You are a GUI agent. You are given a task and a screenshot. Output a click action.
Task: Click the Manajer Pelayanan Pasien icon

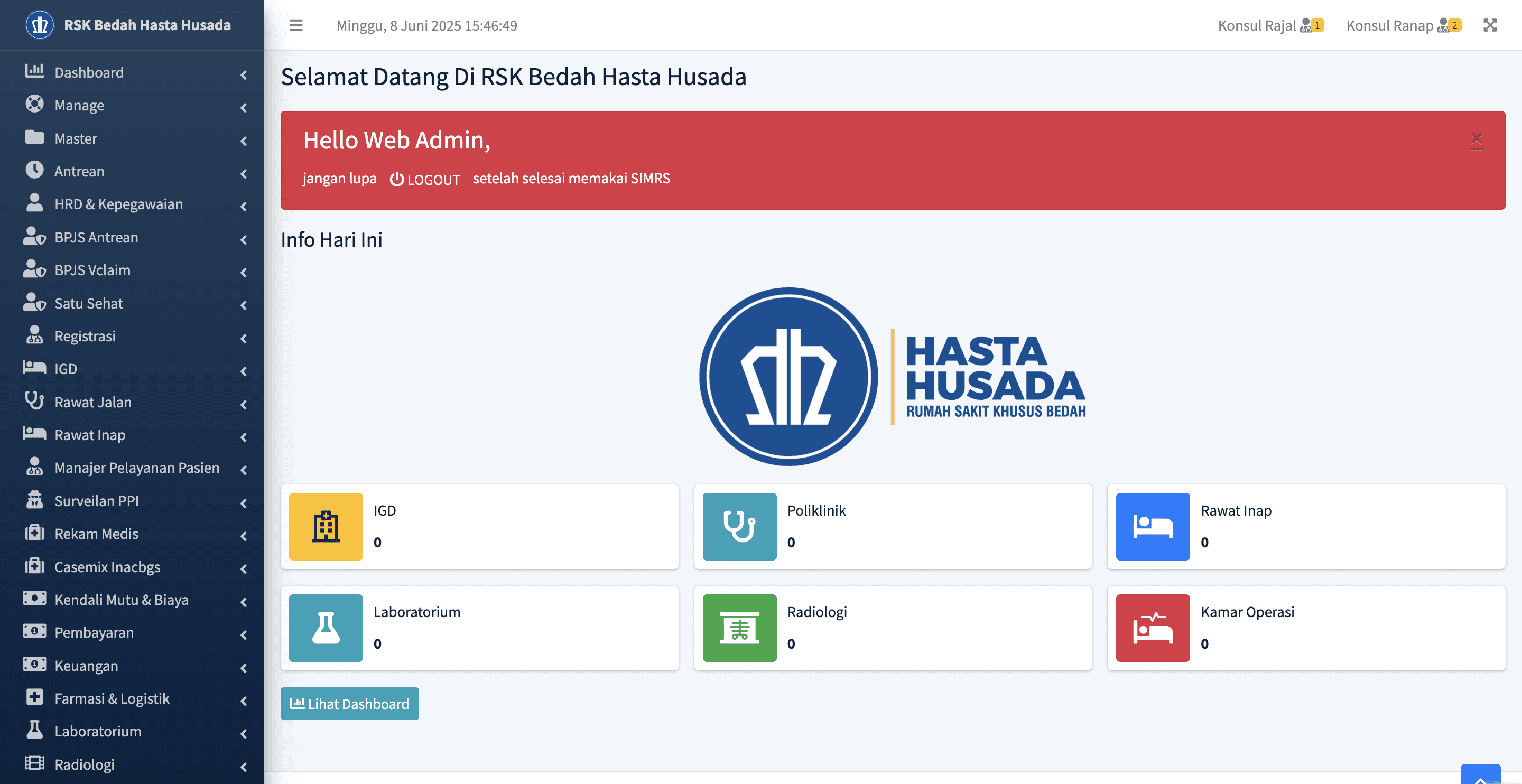(34, 466)
